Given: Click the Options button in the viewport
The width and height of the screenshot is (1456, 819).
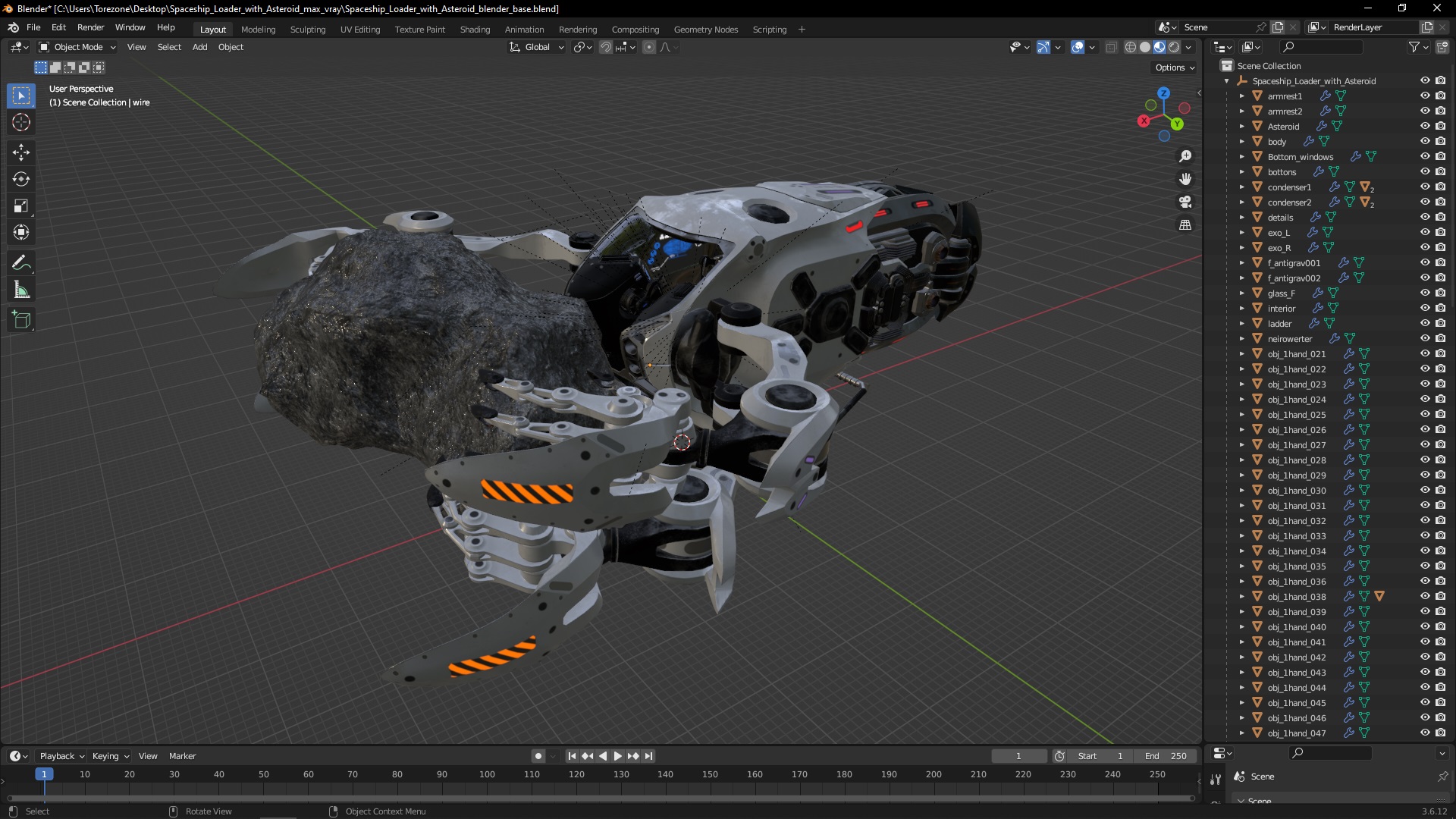Looking at the screenshot, I should coord(1175,67).
